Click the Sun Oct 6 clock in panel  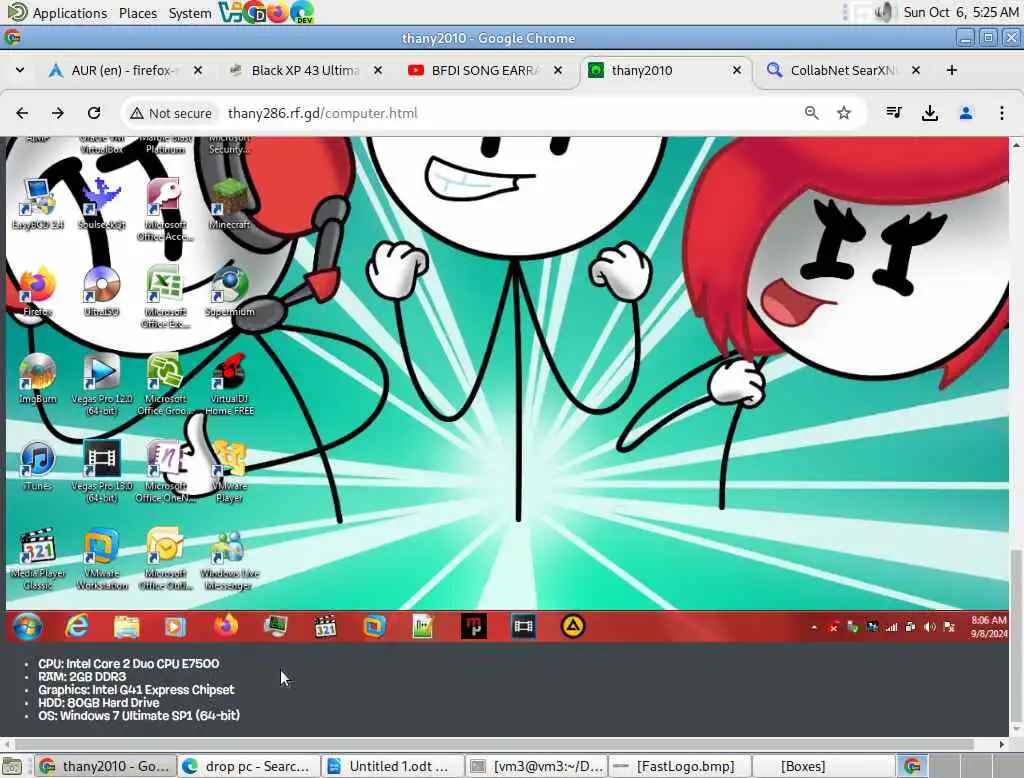point(961,12)
